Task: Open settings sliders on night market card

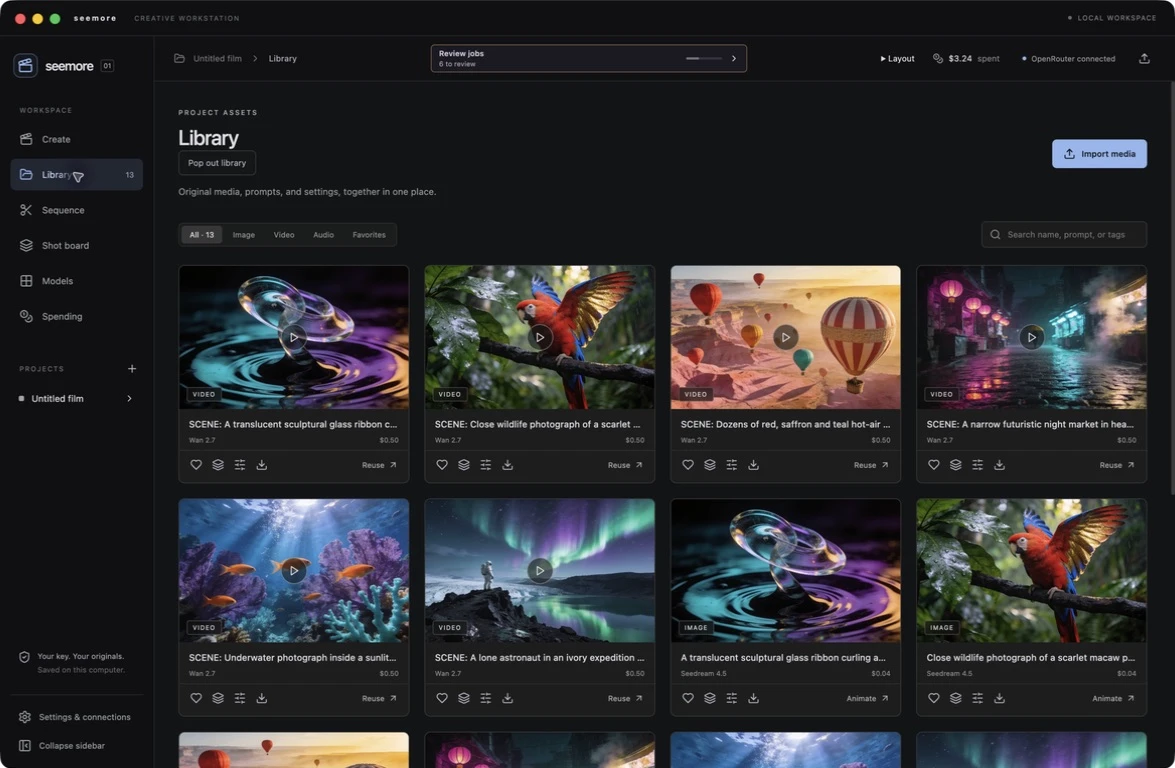Action: click(x=977, y=465)
